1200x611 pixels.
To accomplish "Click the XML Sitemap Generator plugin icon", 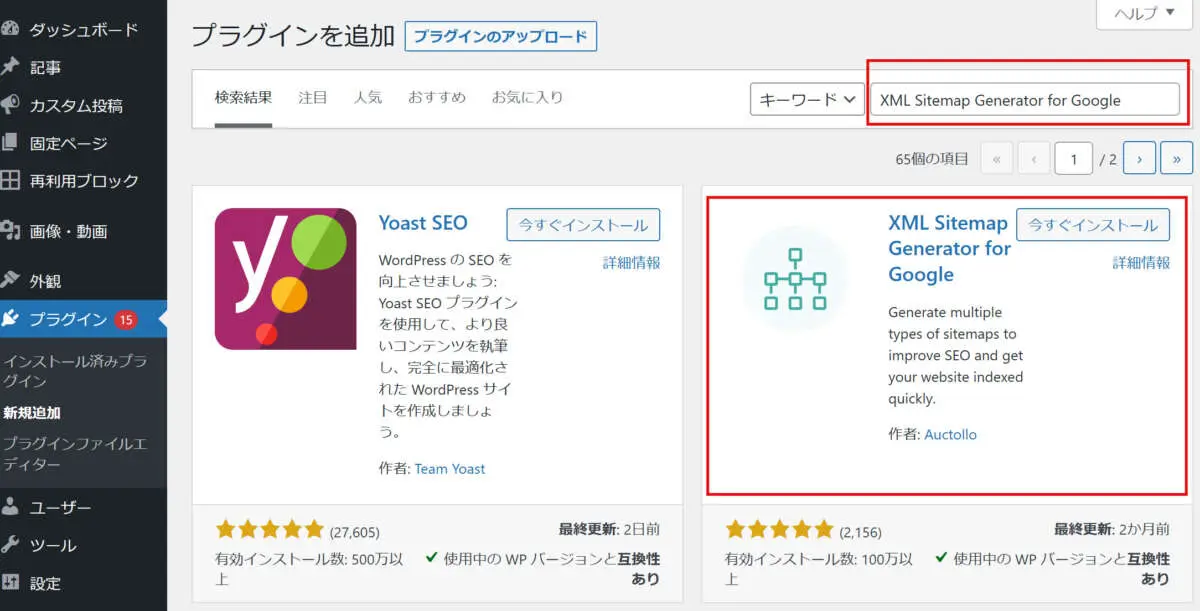I will click(795, 279).
